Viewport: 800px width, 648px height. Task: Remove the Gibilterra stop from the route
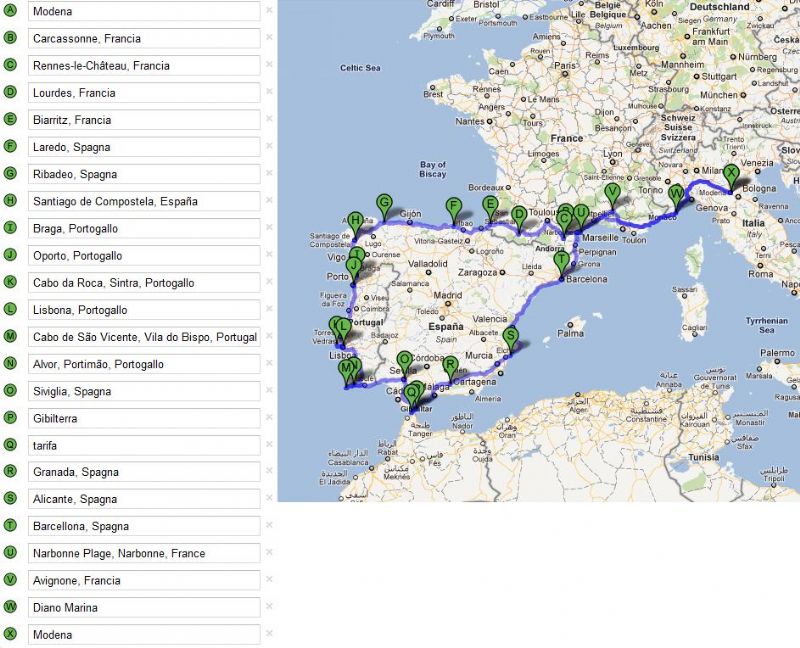(x=269, y=418)
